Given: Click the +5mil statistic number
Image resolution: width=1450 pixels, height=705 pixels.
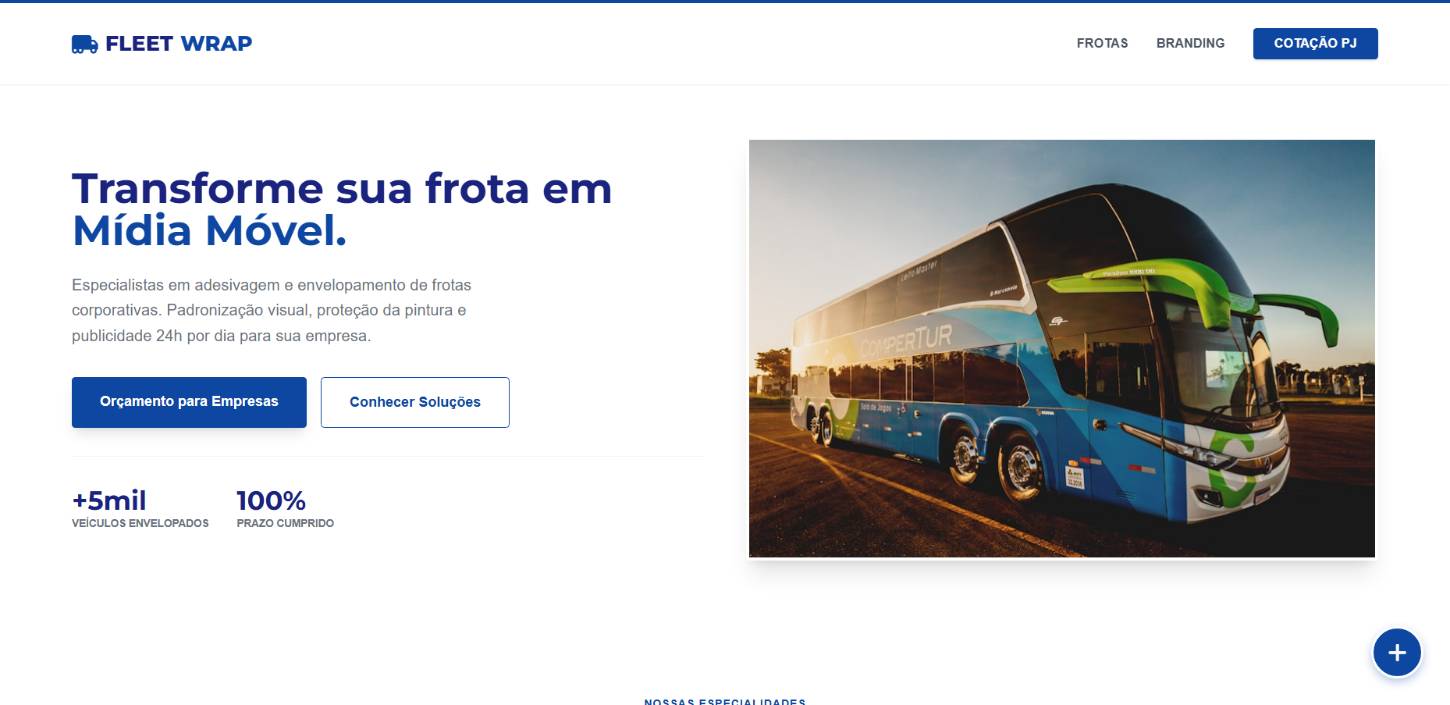Looking at the screenshot, I should point(109,500).
